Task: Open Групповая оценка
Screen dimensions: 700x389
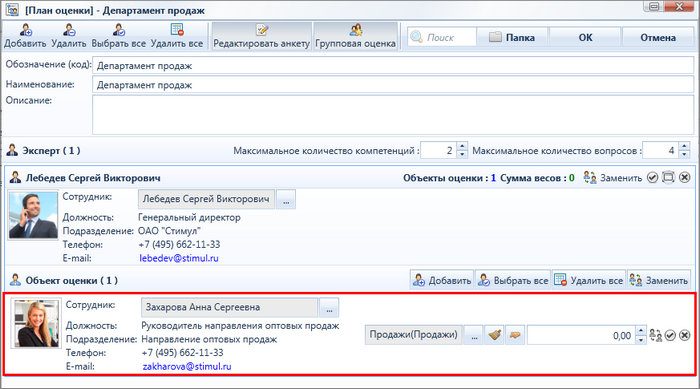Action: [355, 36]
